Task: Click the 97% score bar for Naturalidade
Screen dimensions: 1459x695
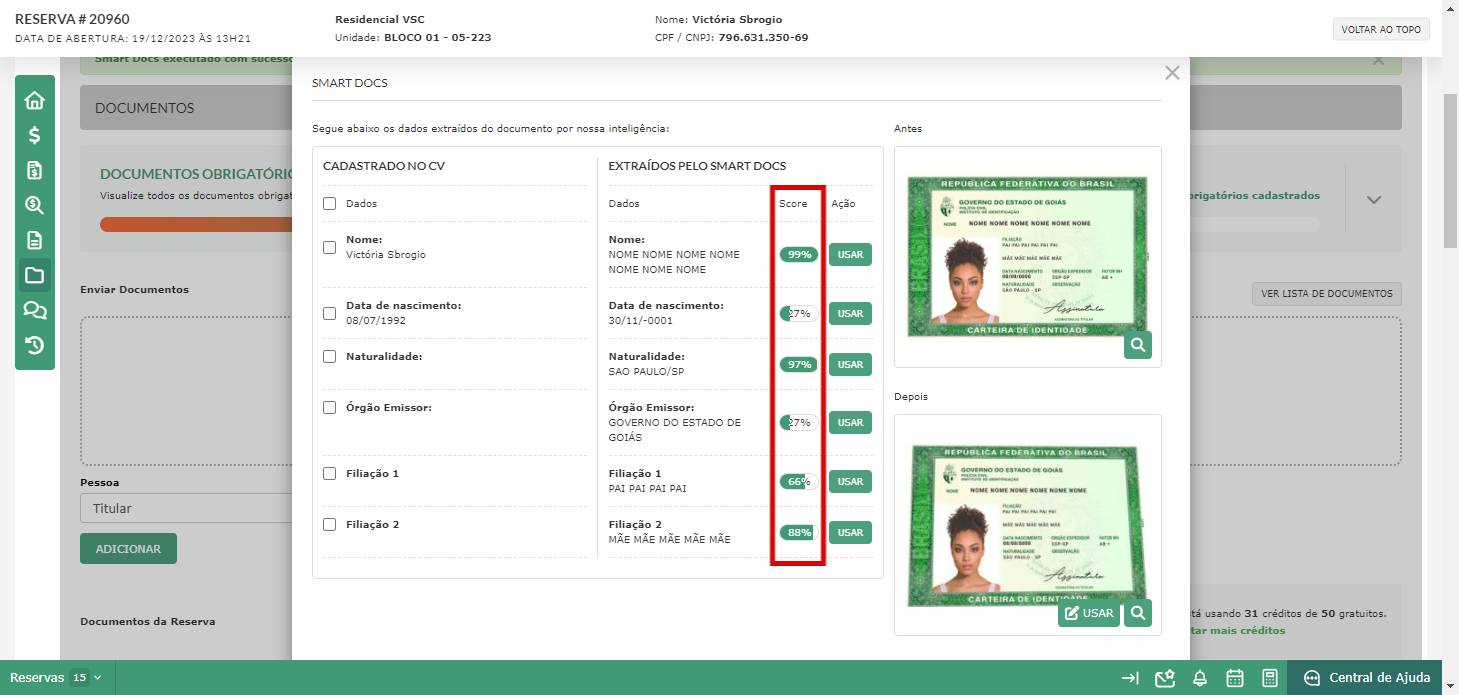Action: point(799,364)
